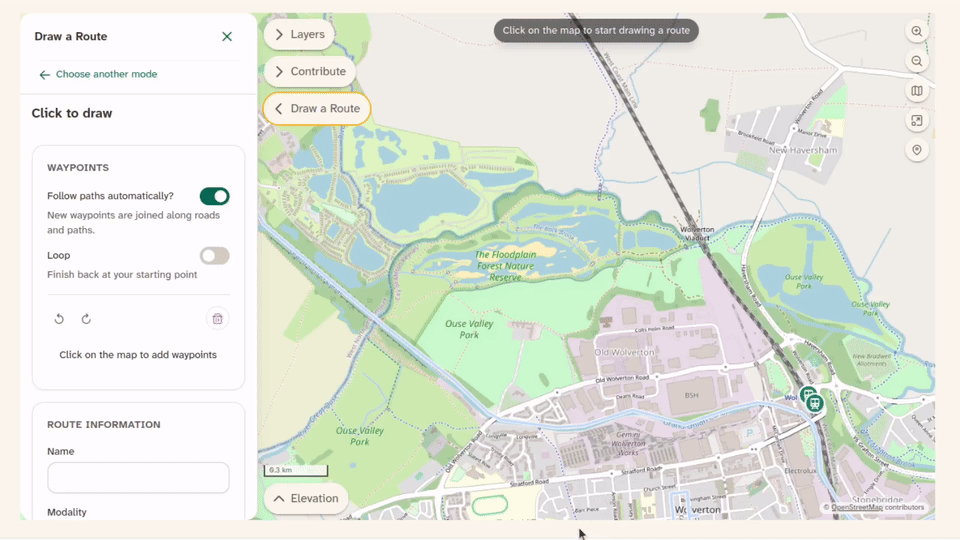Toggle Follow paths automatically switch
This screenshot has width=960, height=540.
click(214, 196)
